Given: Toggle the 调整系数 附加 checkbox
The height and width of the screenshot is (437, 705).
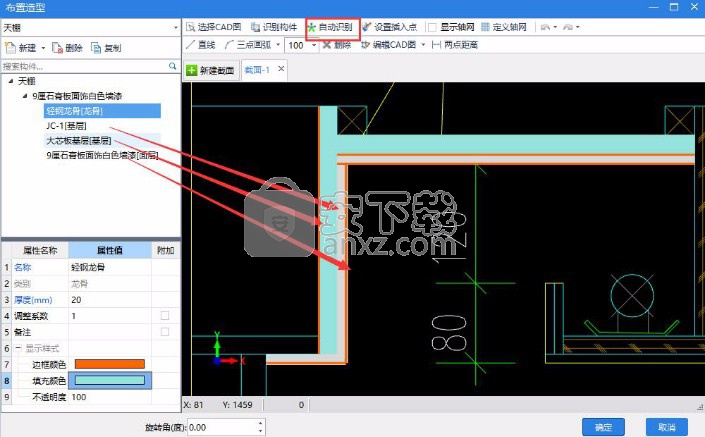Looking at the screenshot, I should [165, 316].
